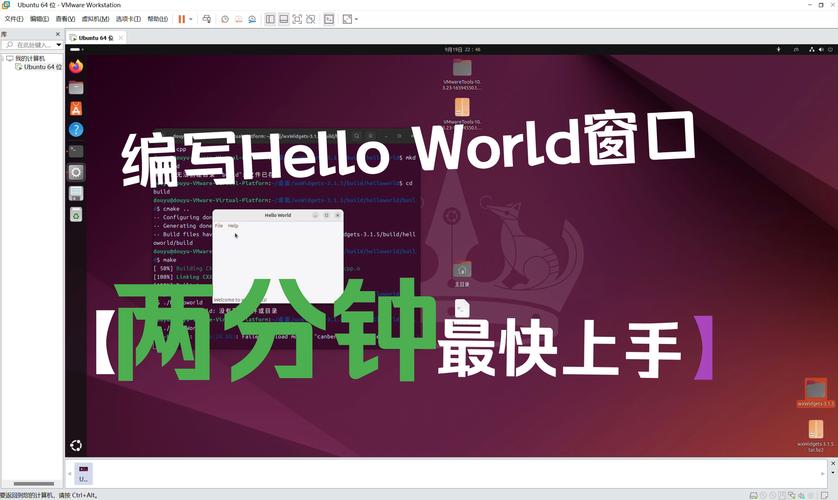Open the 帮助(H) menu
The width and height of the screenshot is (838, 500).
[x=158, y=19]
